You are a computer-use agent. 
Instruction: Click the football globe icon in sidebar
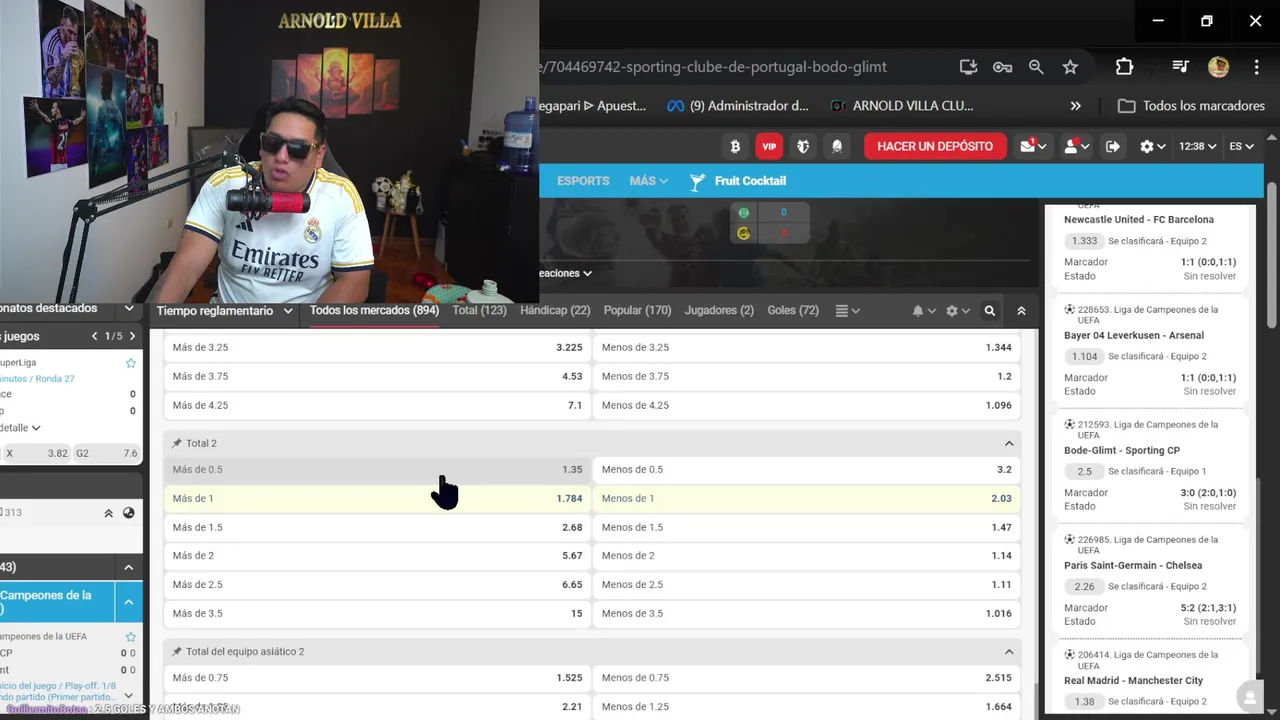128,513
